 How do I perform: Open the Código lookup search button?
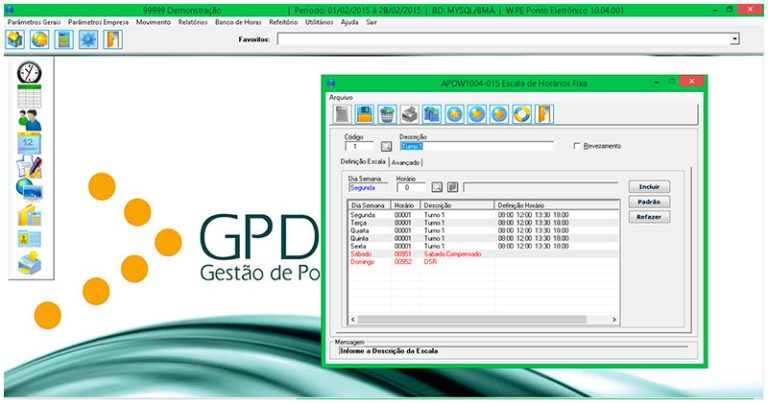(386, 147)
